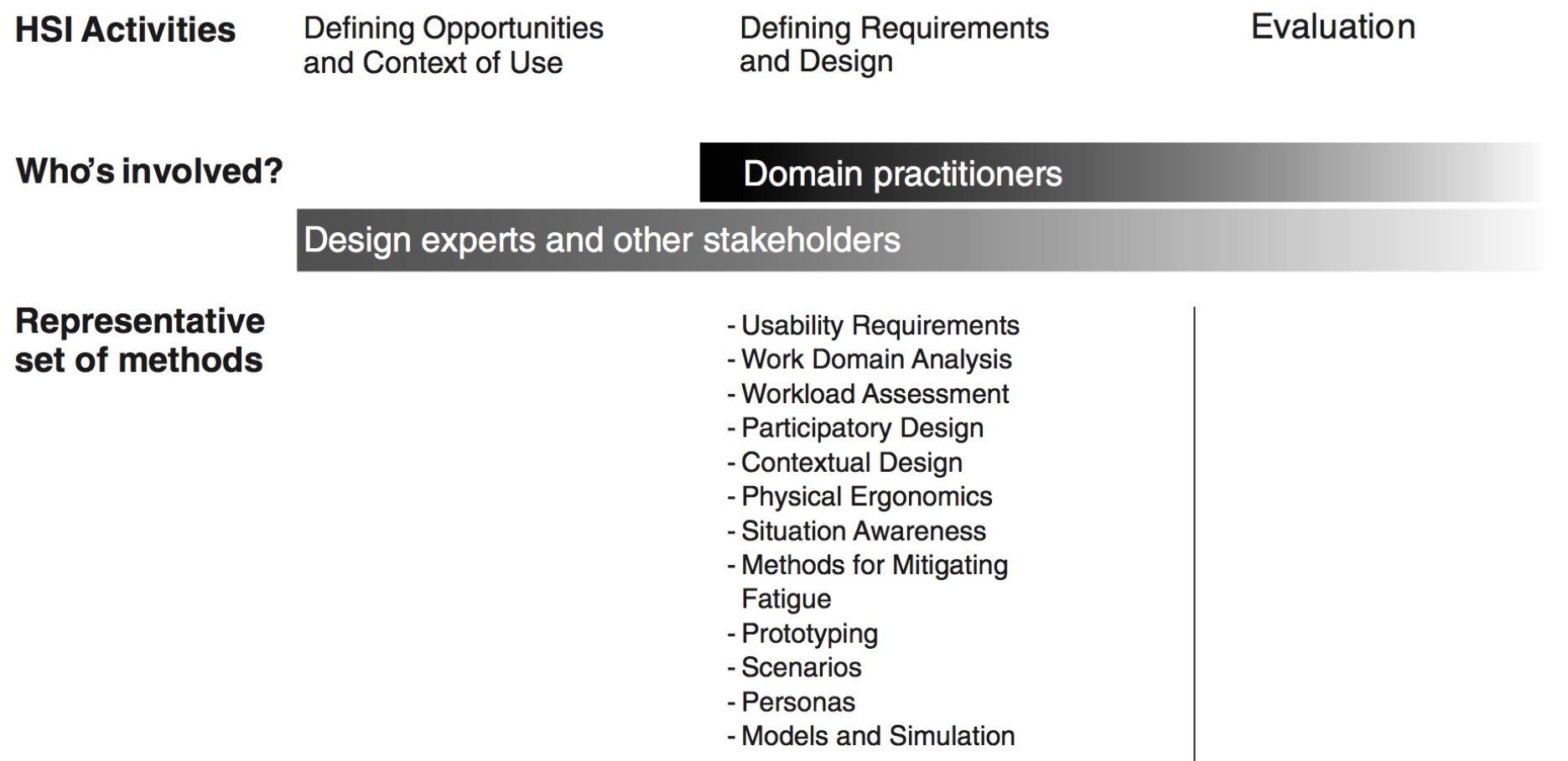1568x761 pixels.
Task: Click Representative set of methods heading
Action: (140, 340)
